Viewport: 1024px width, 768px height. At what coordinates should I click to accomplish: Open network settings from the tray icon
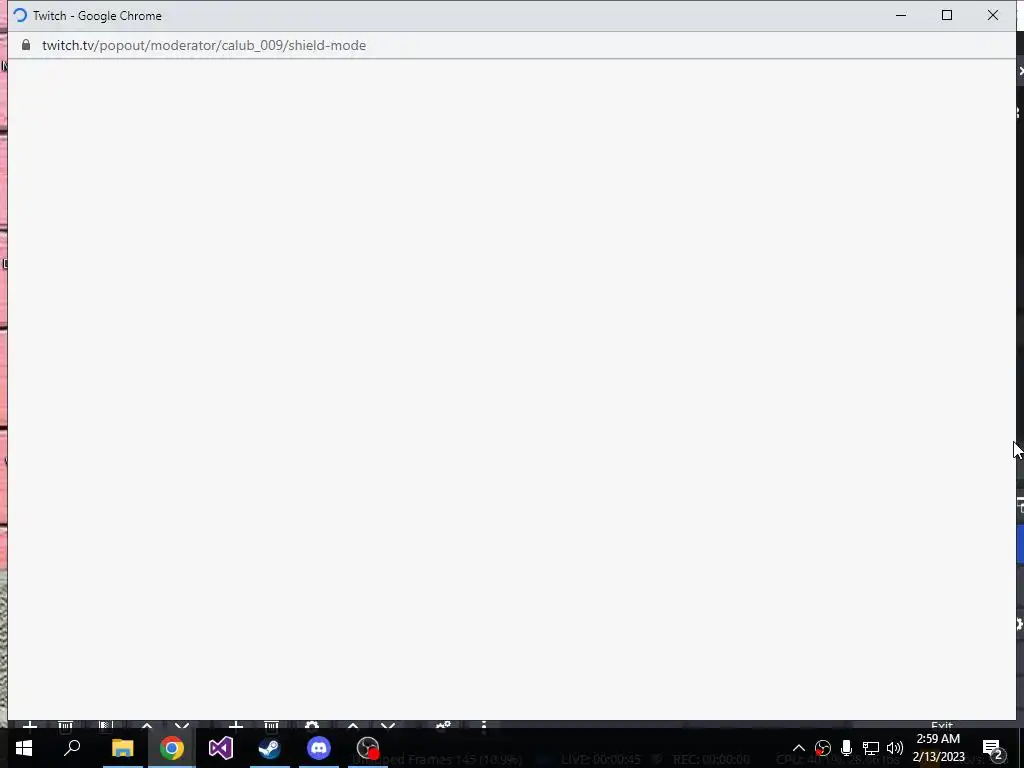[871, 748]
